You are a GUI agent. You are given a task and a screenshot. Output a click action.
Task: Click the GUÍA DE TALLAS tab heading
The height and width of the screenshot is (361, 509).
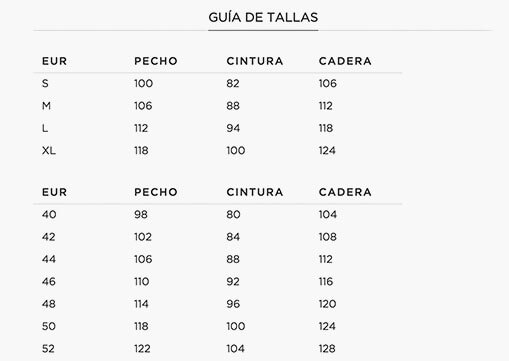coord(263,18)
